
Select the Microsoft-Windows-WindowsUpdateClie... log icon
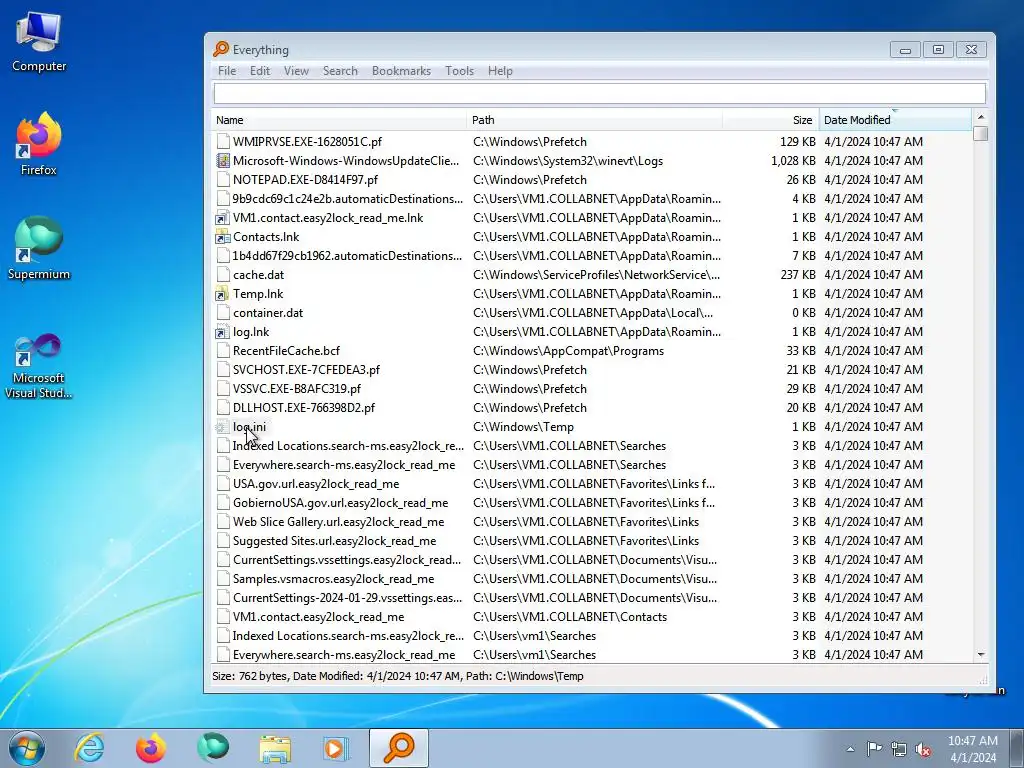[x=223, y=161]
